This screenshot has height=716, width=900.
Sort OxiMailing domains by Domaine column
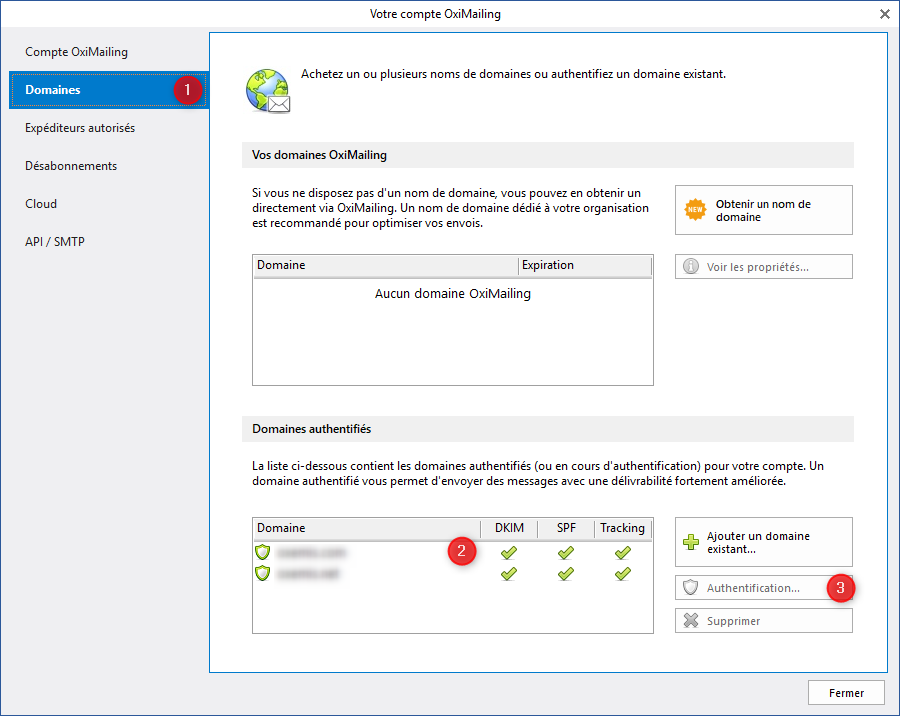386,265
